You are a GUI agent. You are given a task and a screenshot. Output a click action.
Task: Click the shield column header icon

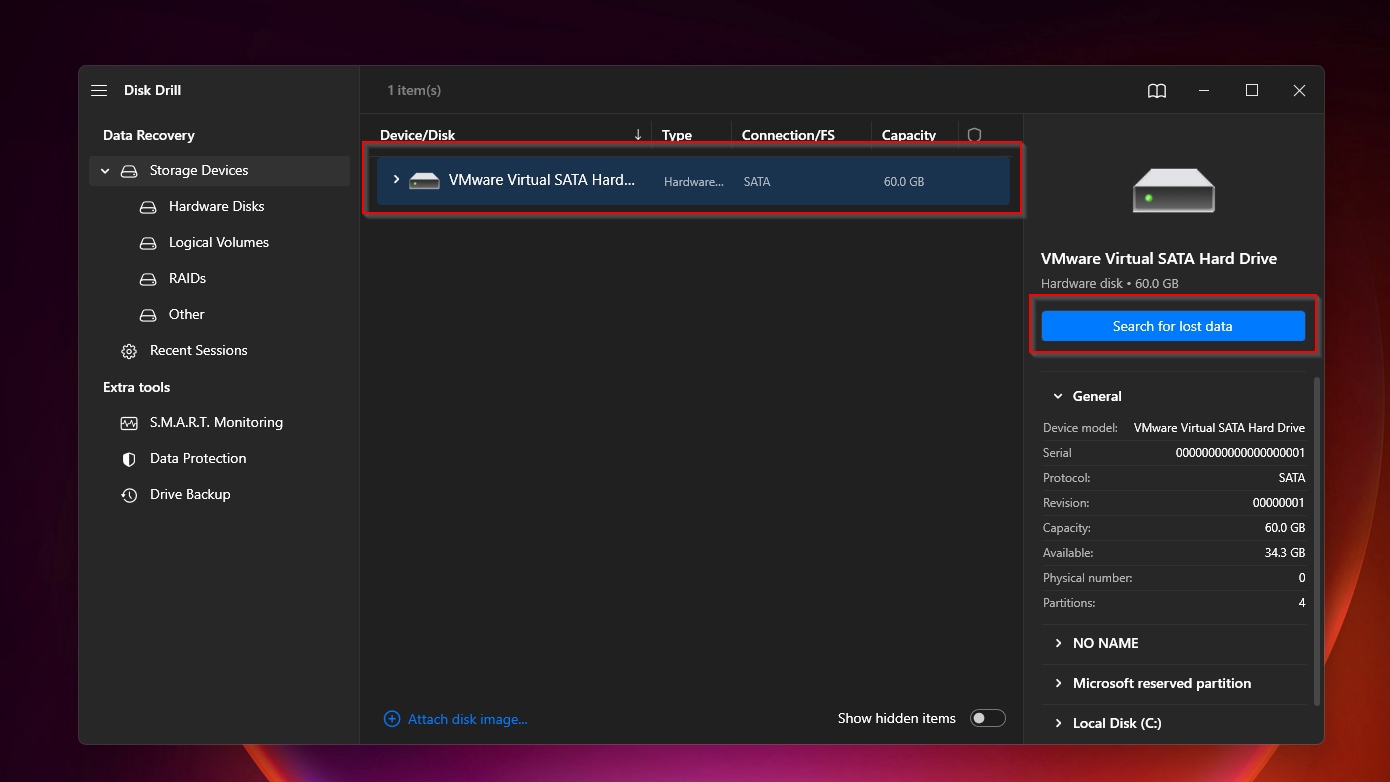(x=975, y=135)
